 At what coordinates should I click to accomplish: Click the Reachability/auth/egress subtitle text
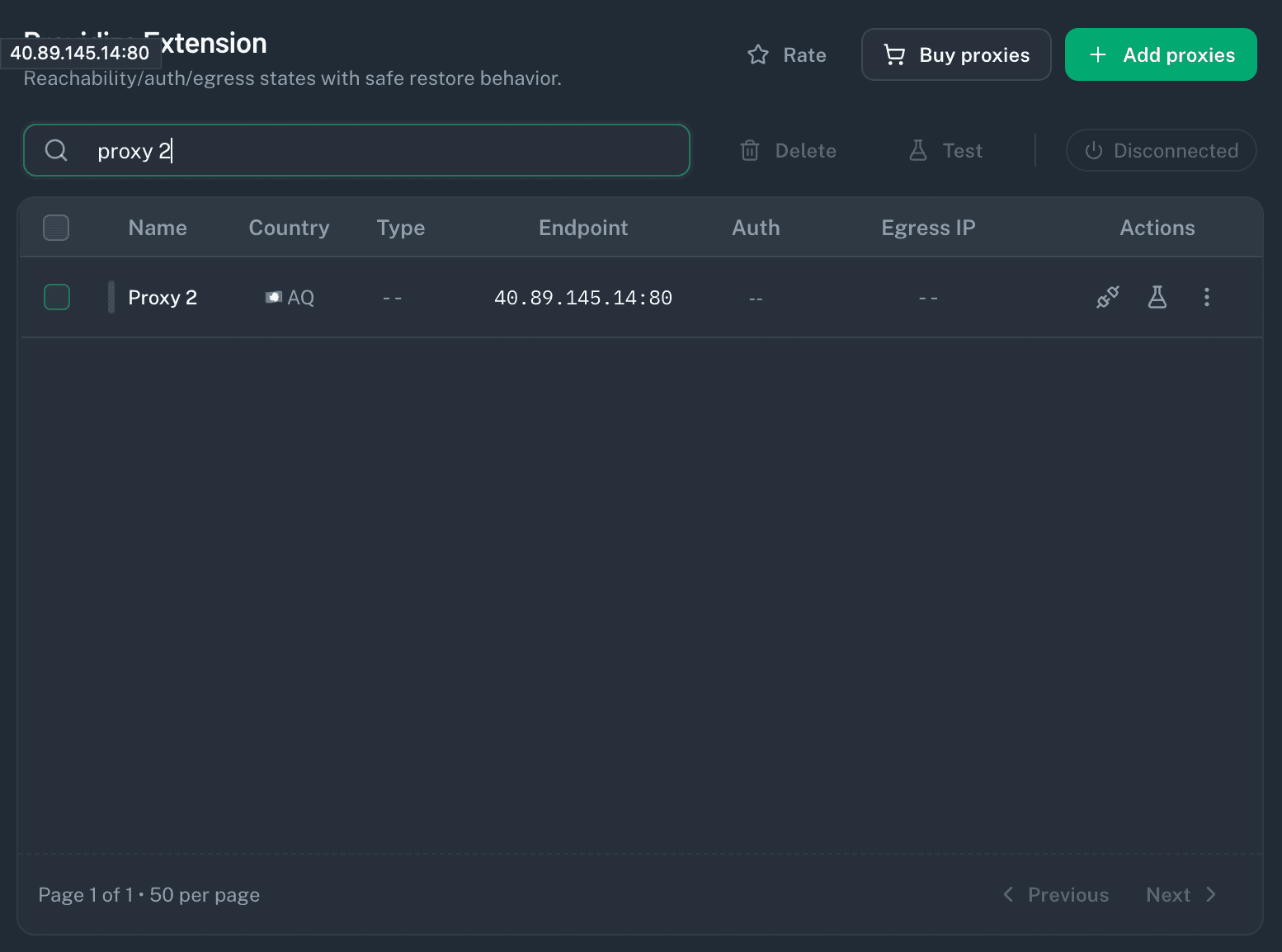292,78
